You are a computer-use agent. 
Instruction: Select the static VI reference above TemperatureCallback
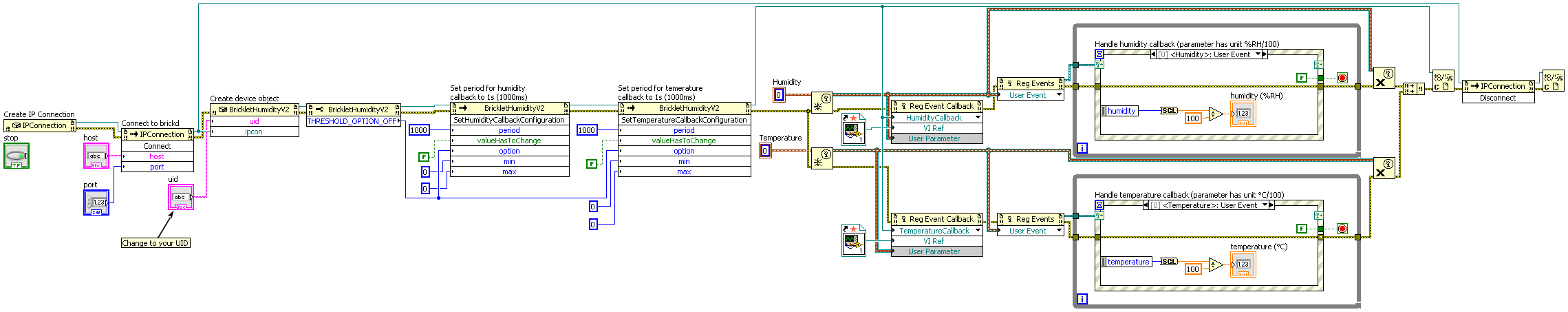[854, 240]
